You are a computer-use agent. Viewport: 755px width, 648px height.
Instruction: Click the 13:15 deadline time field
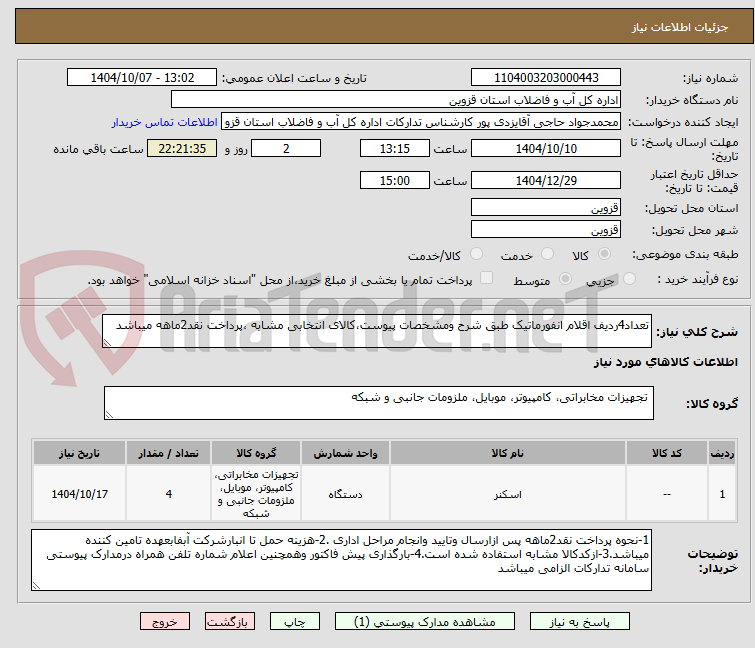(x=395, y=148)
